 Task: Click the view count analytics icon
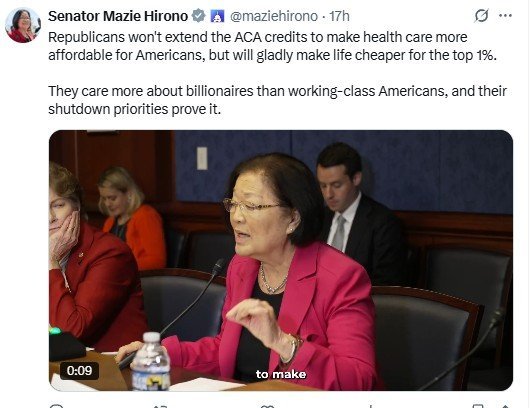(x=371, y=406)
